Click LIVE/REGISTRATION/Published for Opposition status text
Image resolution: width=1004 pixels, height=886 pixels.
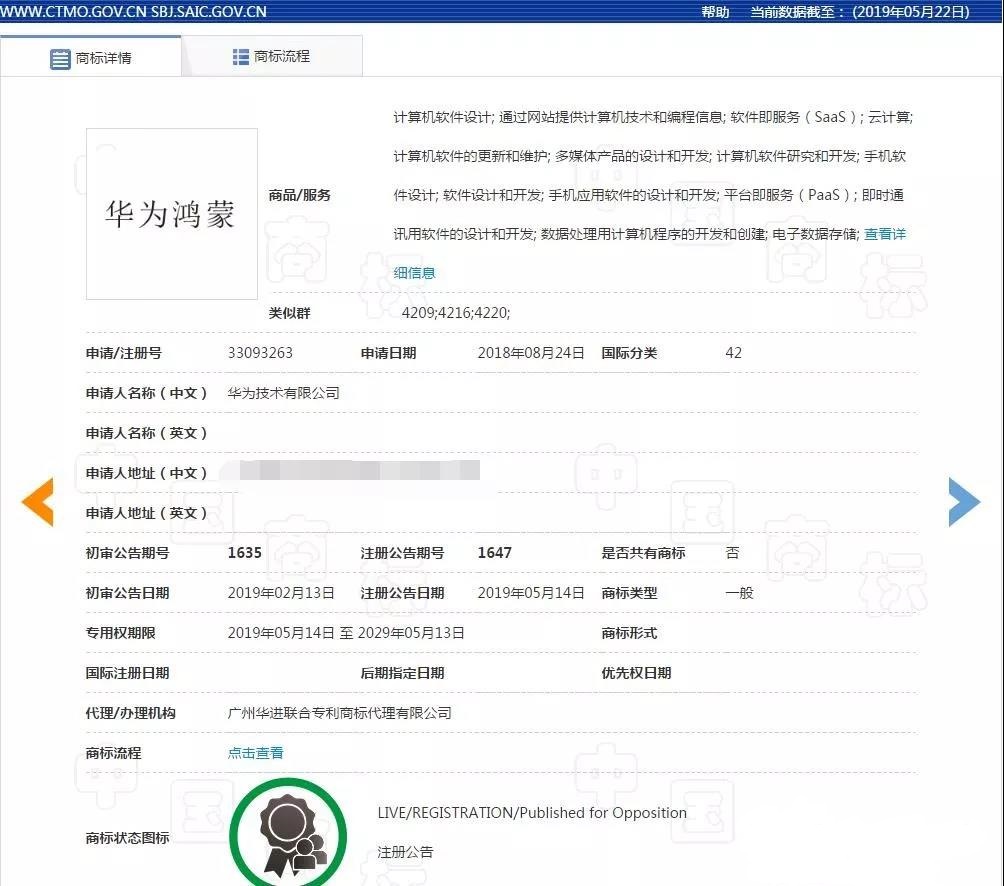pyautogui.click(x=531, y=813)
